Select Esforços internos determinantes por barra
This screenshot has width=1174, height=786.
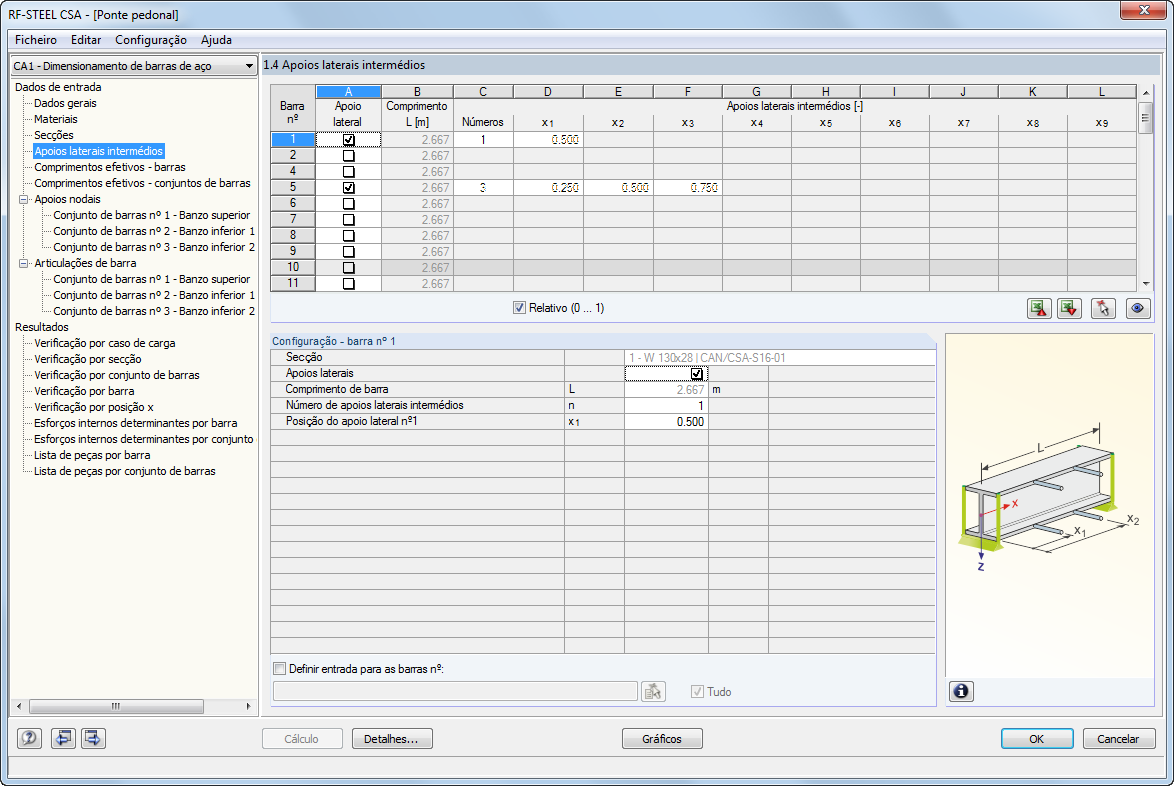click(136, 423)
